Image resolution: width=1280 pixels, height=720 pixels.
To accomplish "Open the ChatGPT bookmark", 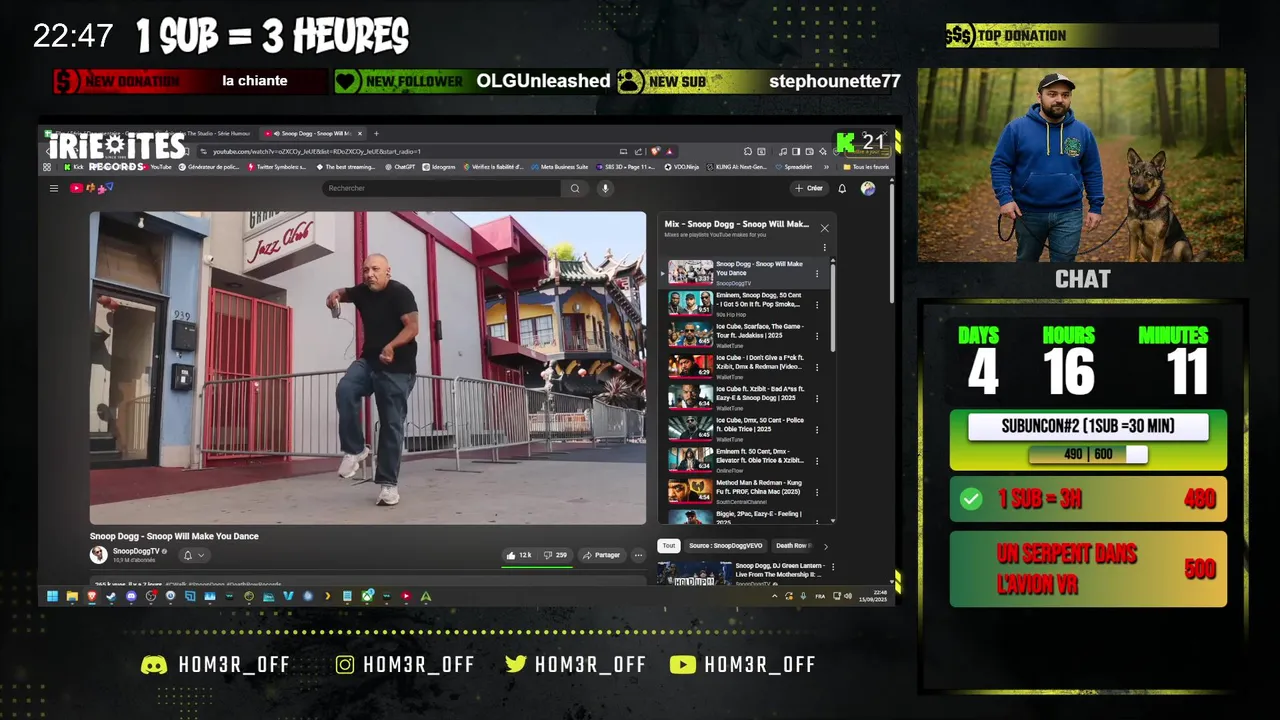I will [399, 167].
